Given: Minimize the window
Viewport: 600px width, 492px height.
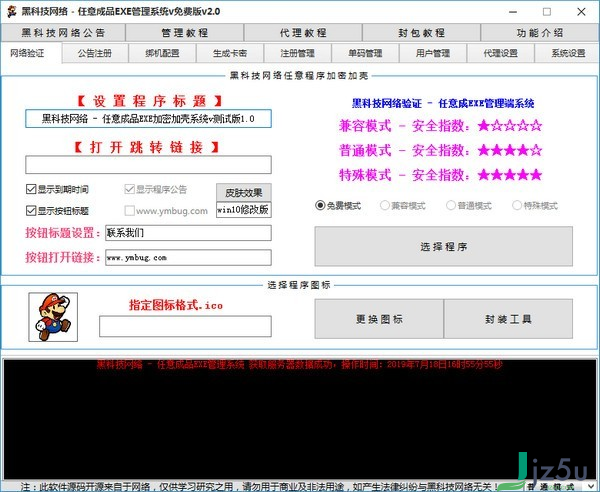Looking at the screenshot, I should (513, 12).
